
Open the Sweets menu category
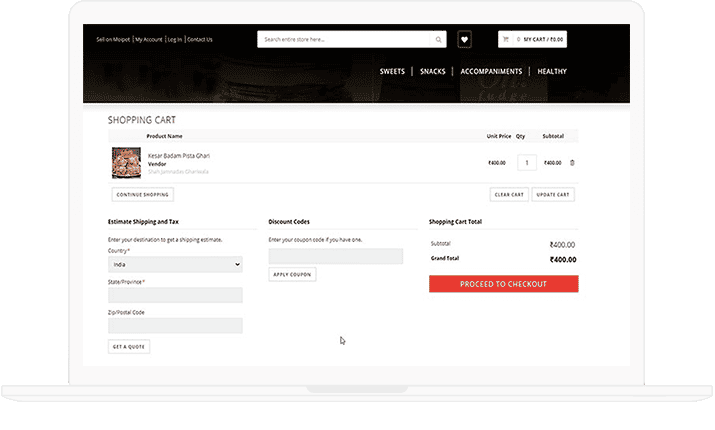click(x=392, y=72)
